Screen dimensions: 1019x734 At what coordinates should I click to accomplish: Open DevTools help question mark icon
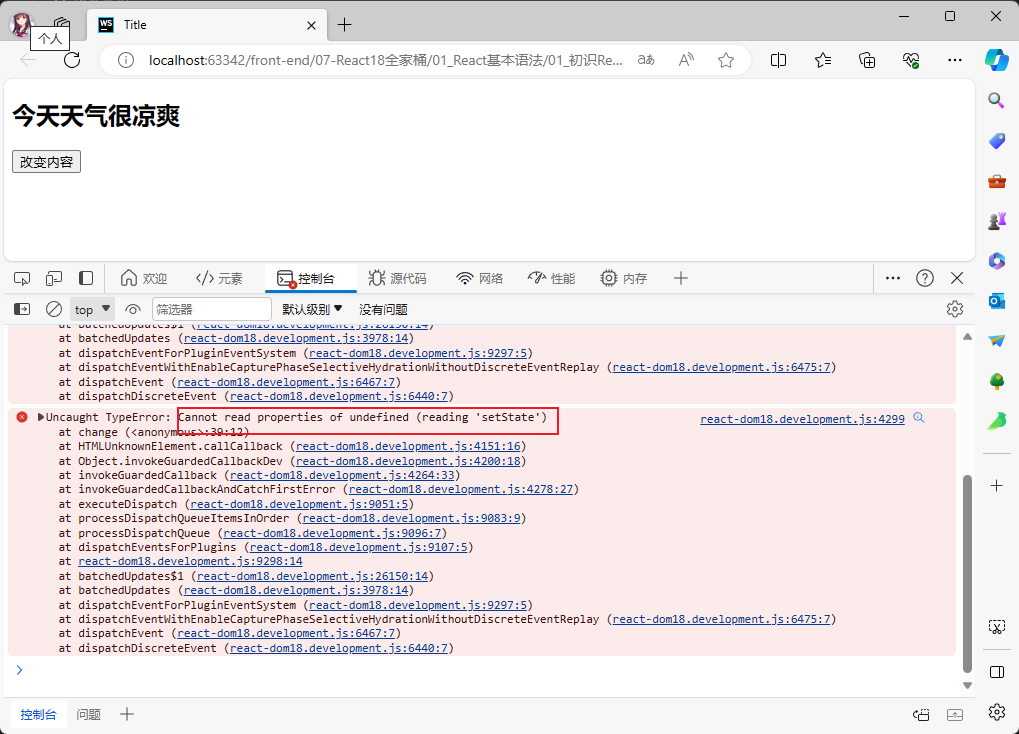point(925,278)
